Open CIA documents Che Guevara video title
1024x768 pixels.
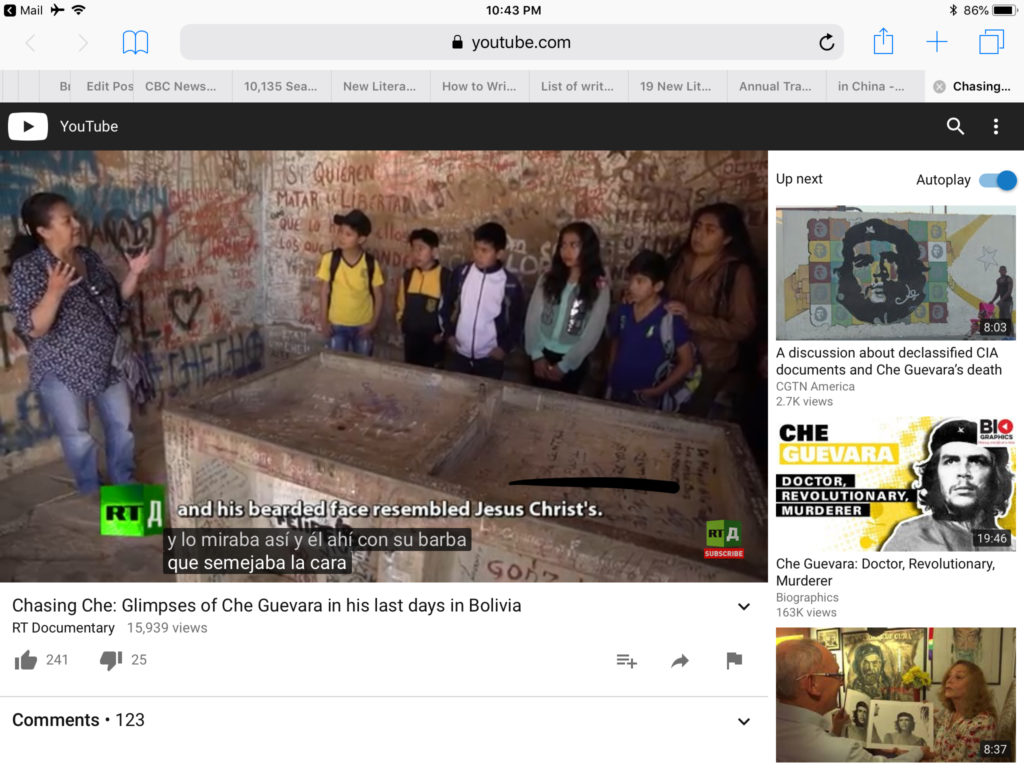(x=886, y=361)
